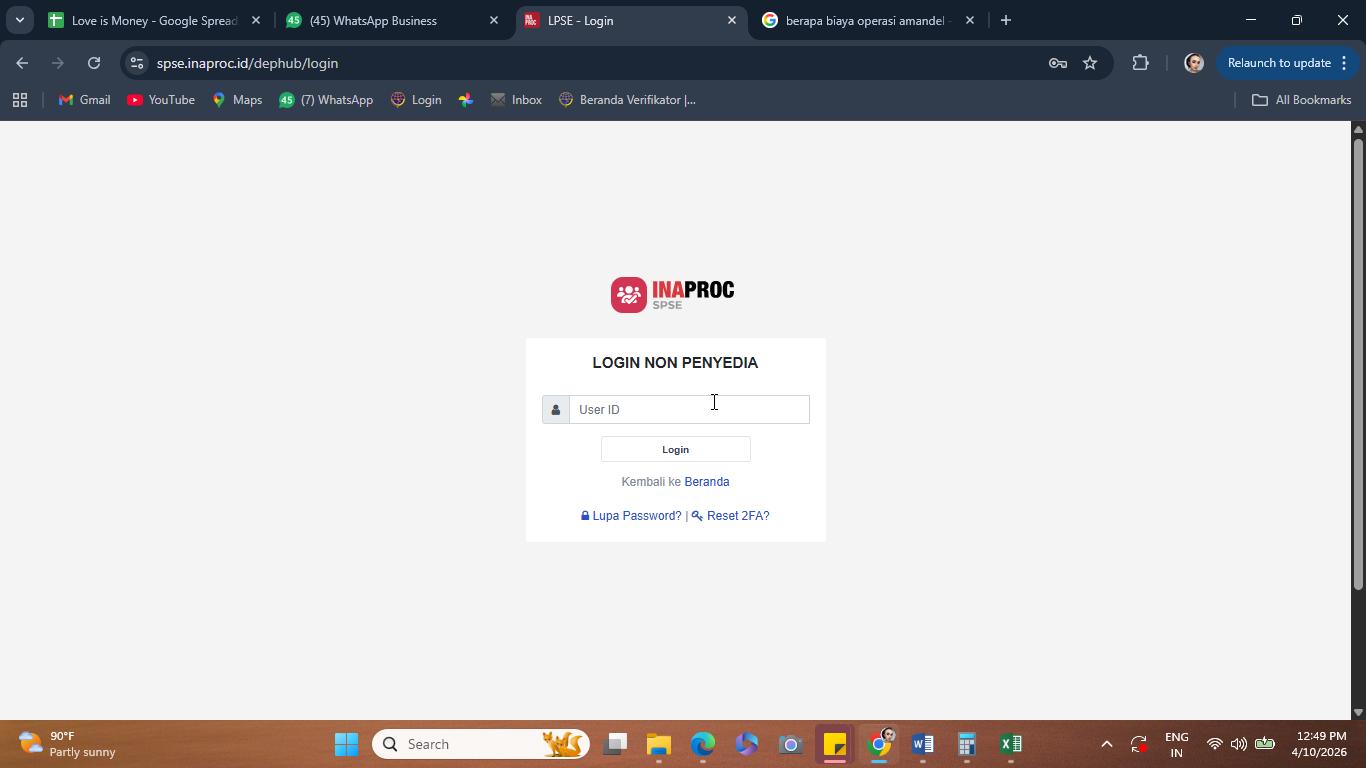Viewport: 1366px width, 768px height.
Task: Open the pinwheel Photos bookmark icon
Action: pyautogui.click(x=466, y=100)
